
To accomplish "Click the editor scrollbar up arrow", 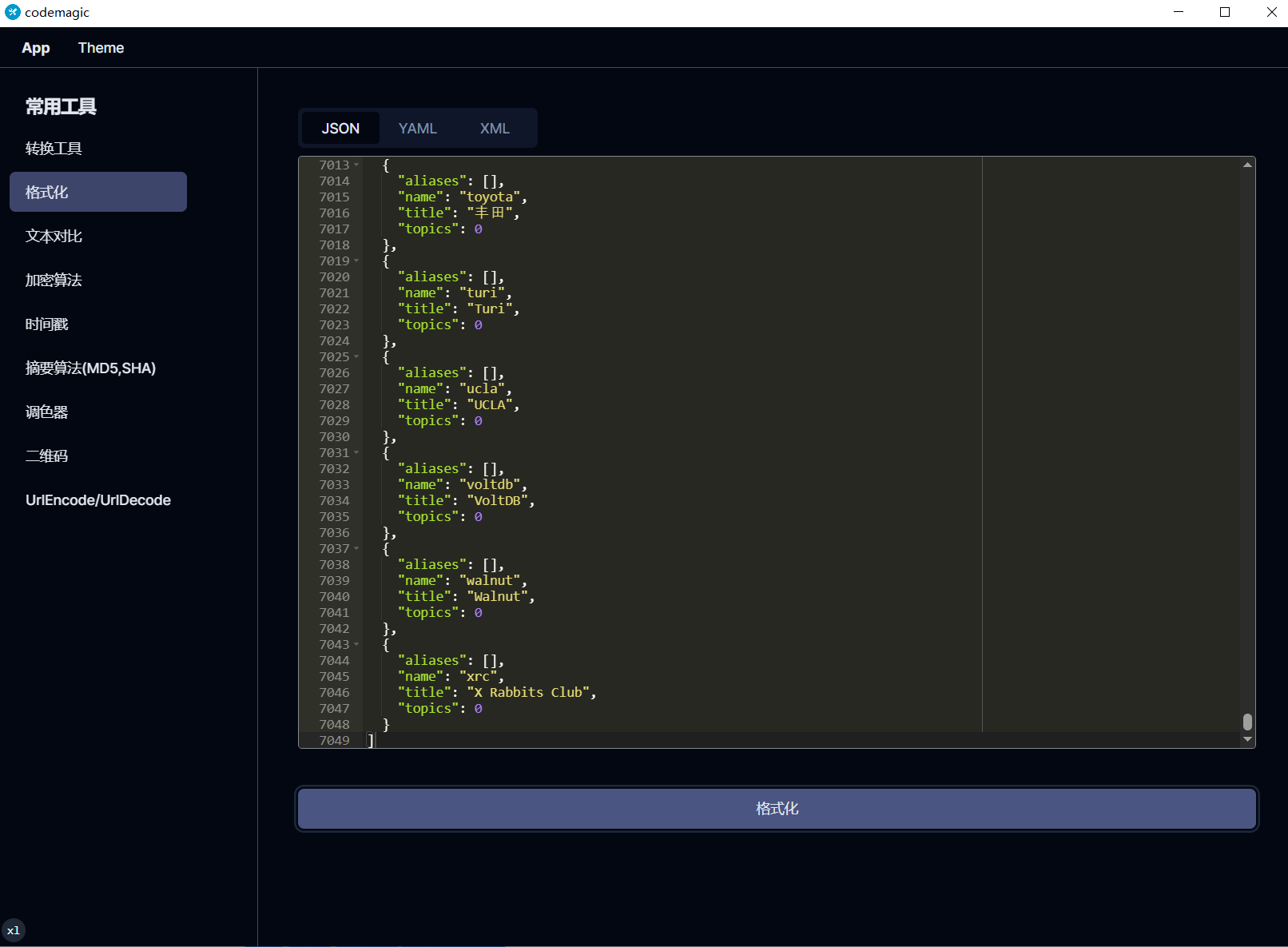I will (x=1247, y=165).
